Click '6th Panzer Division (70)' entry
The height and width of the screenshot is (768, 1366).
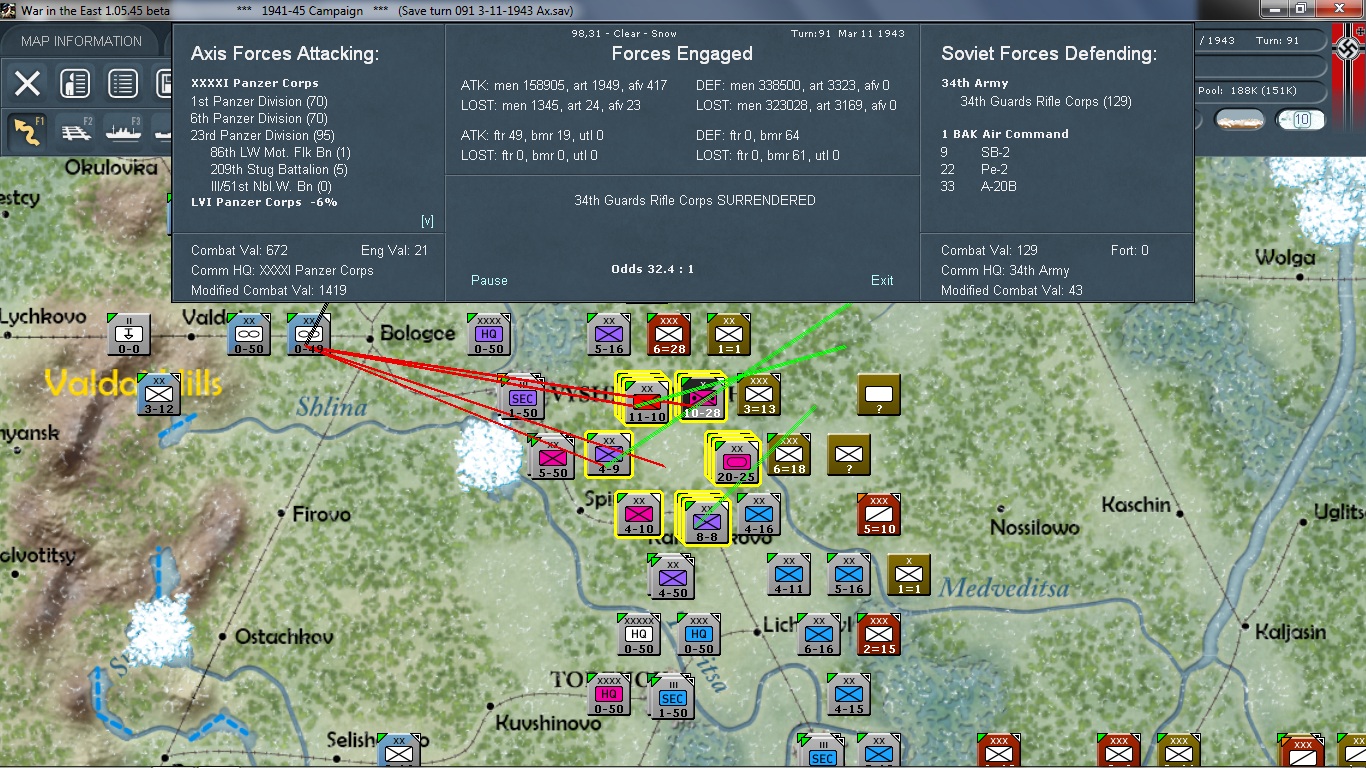click(259, 118)
